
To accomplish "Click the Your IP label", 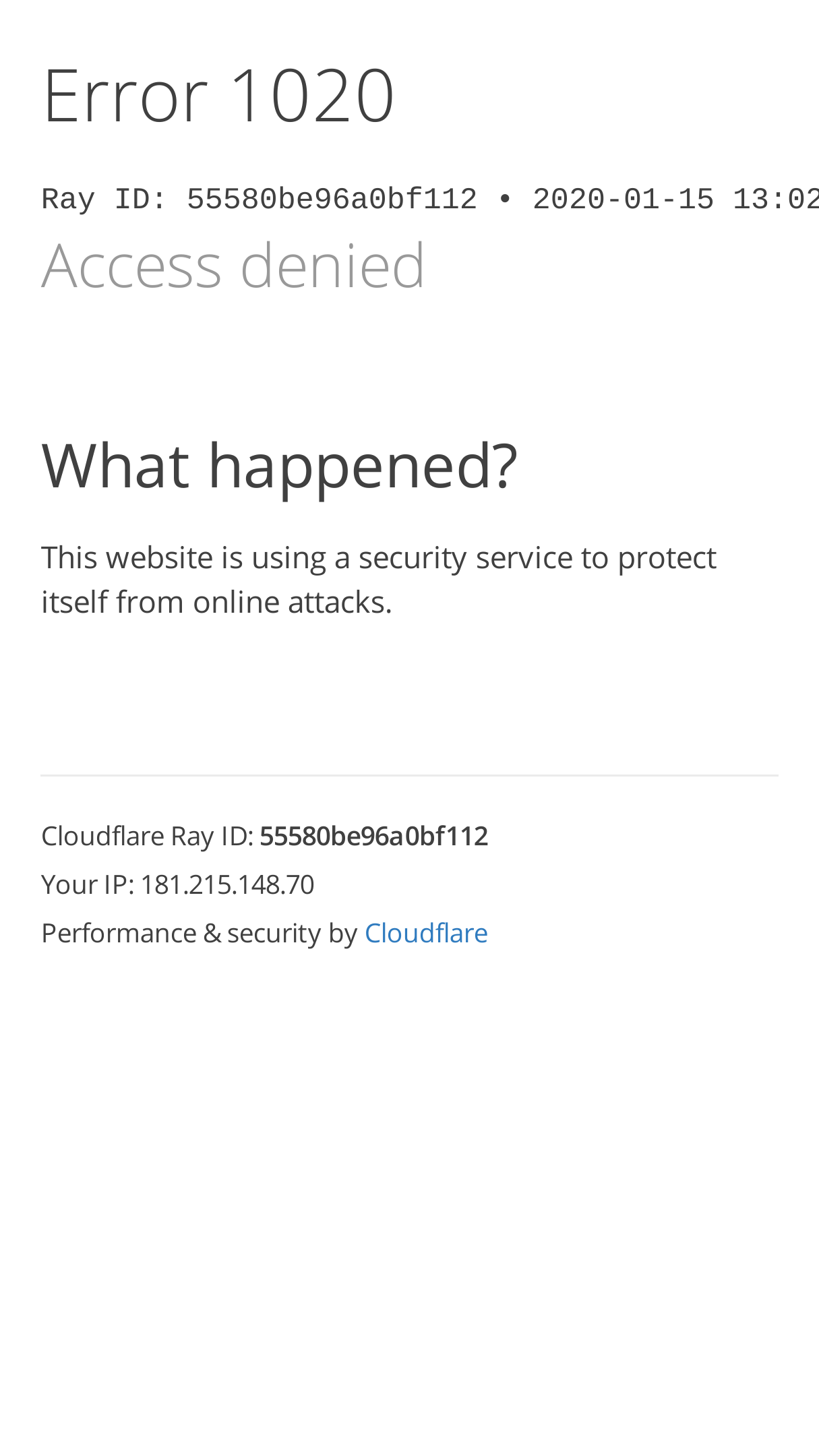I will (x=88, y=884).
